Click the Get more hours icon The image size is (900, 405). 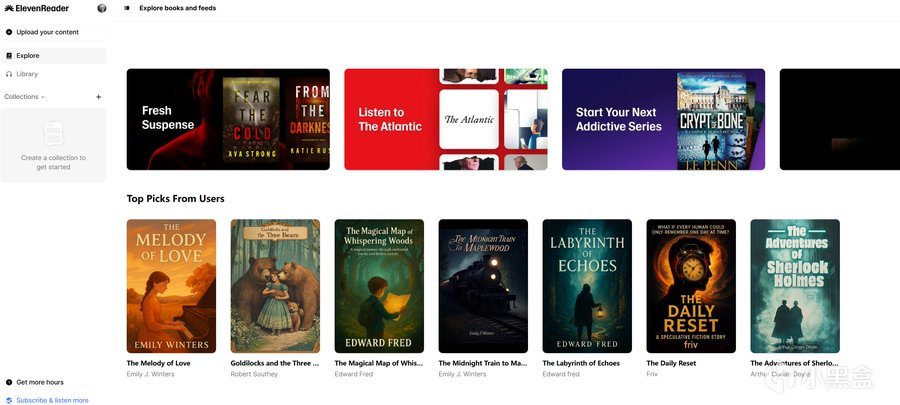point(9,382)
